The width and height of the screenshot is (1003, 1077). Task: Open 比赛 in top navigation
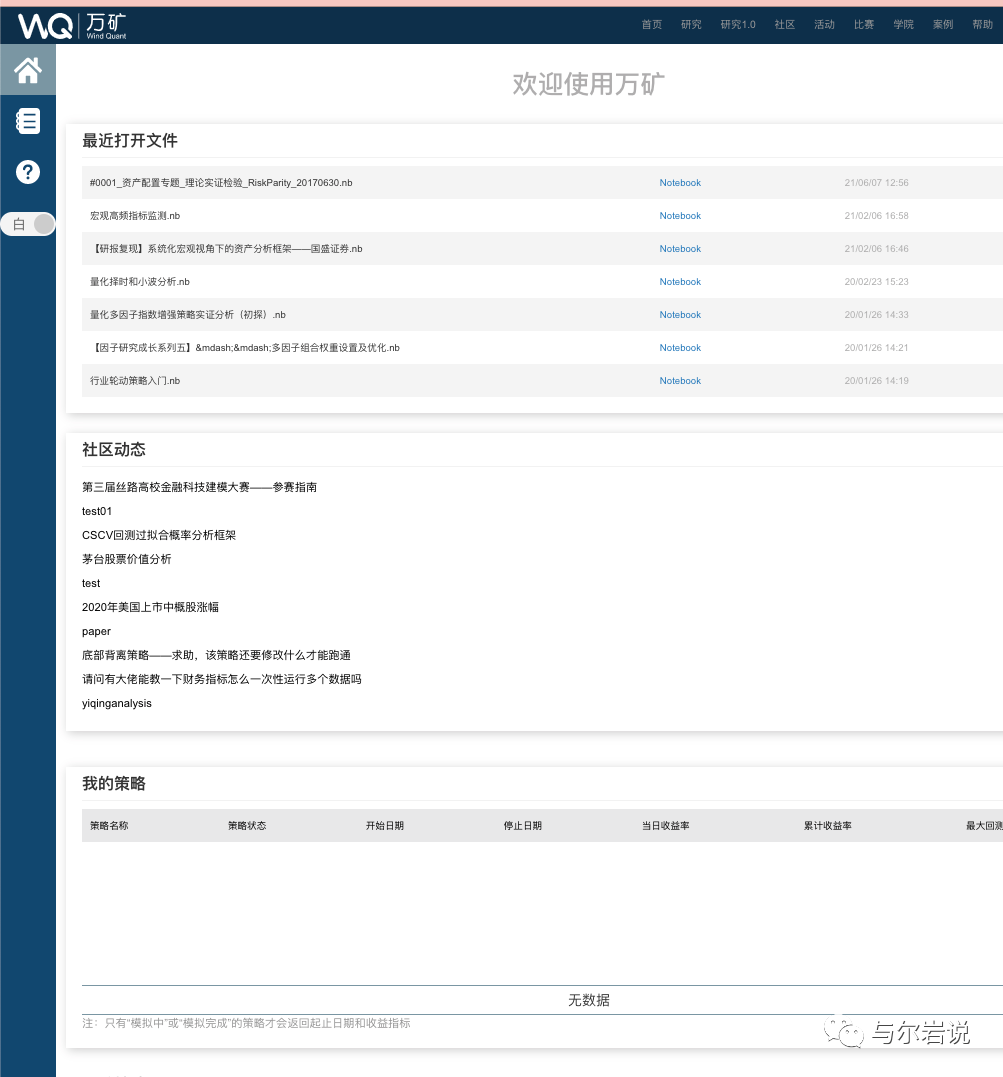coord(864,25)
